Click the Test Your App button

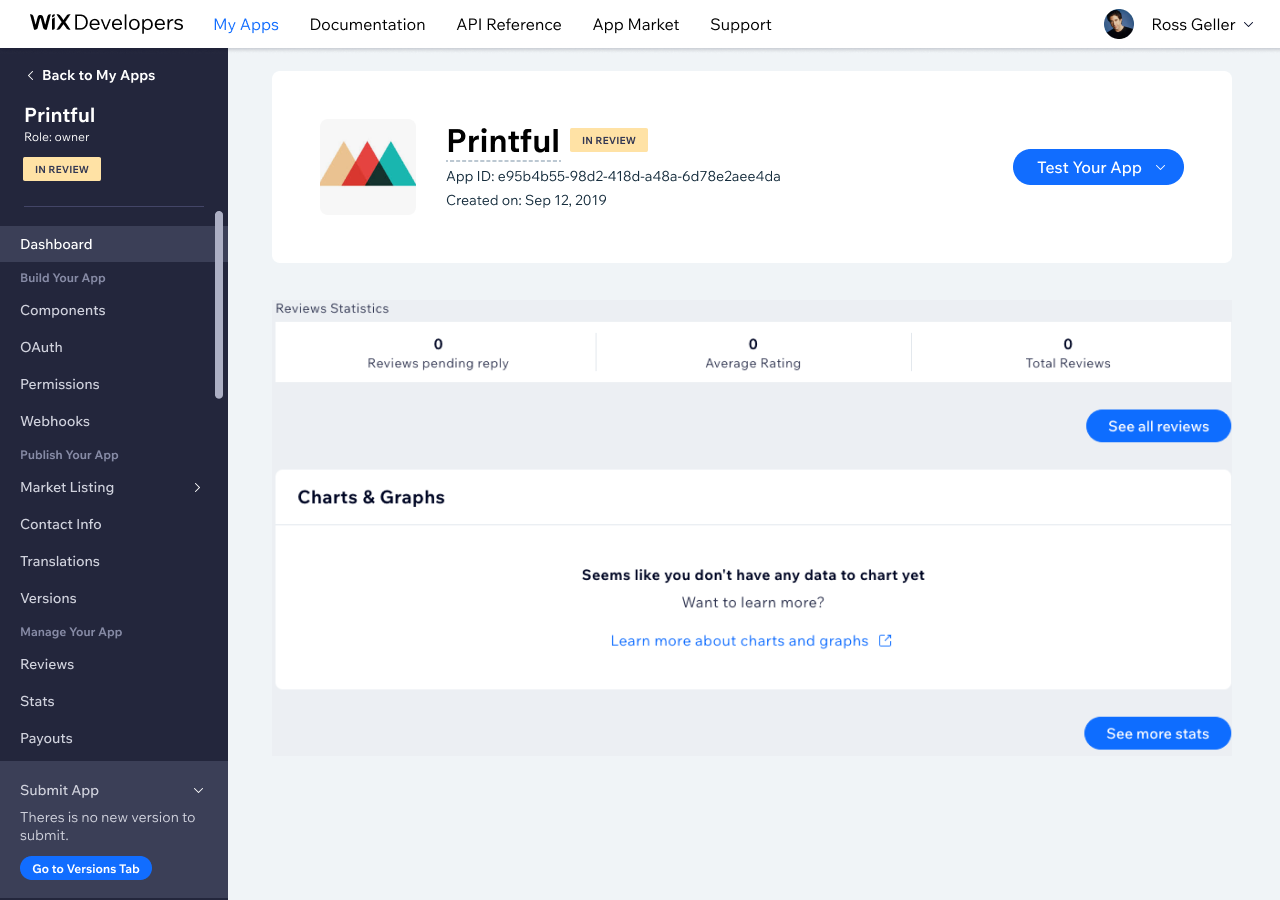(1098, 168)
